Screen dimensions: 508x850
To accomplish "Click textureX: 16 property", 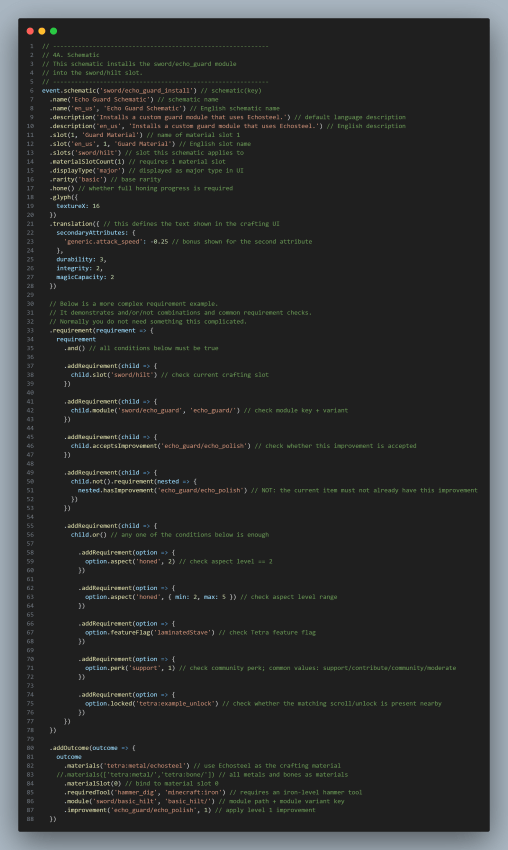I will [x=78, y=207].
